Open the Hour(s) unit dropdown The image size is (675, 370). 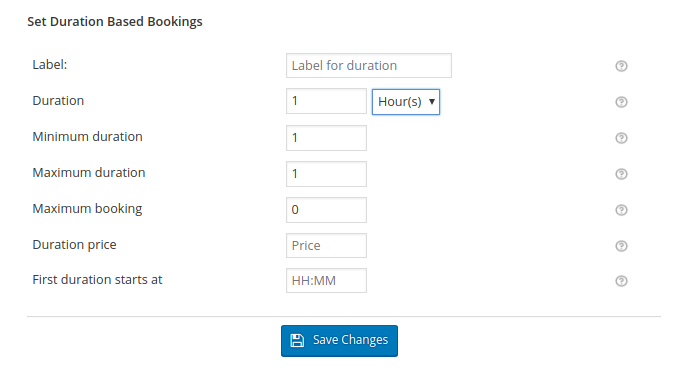pyautogui.click(x=406, y=102)
